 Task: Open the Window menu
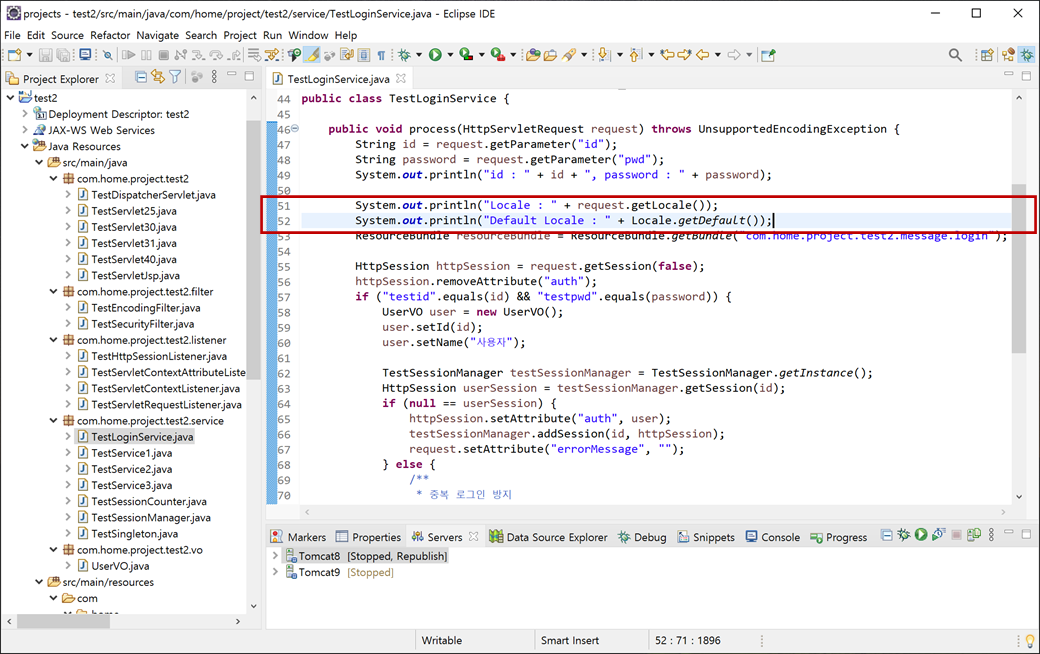[308, 35]
